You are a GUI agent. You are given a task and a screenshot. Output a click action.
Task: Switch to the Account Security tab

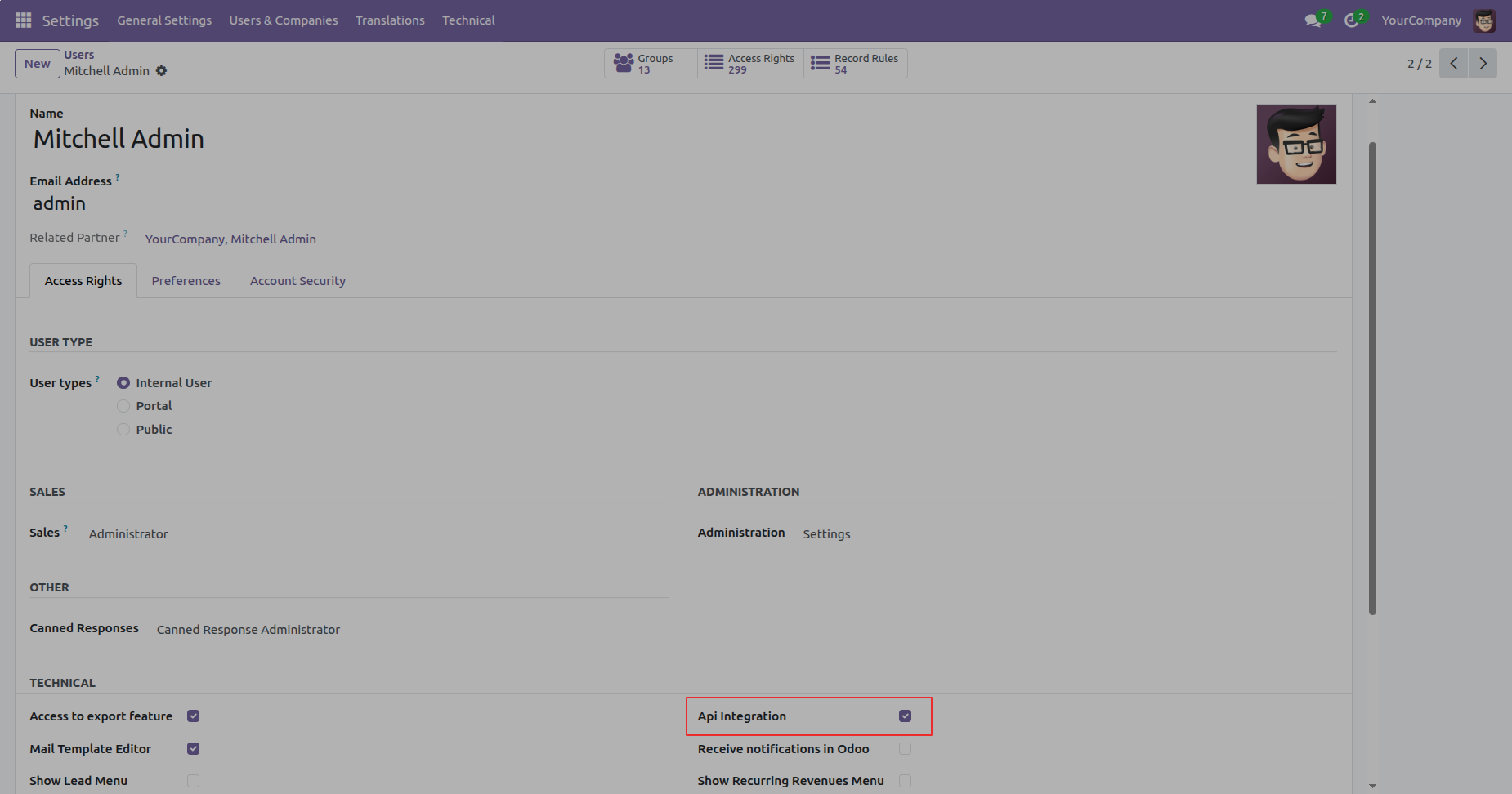tap(297, 281)
